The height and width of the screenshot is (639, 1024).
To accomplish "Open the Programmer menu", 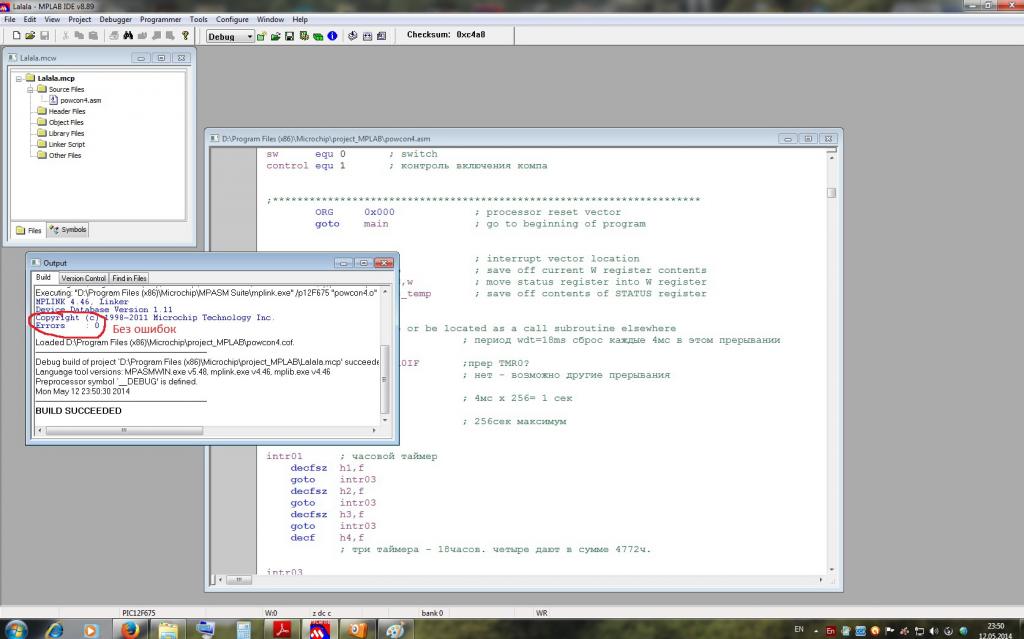I will point(160,19).
